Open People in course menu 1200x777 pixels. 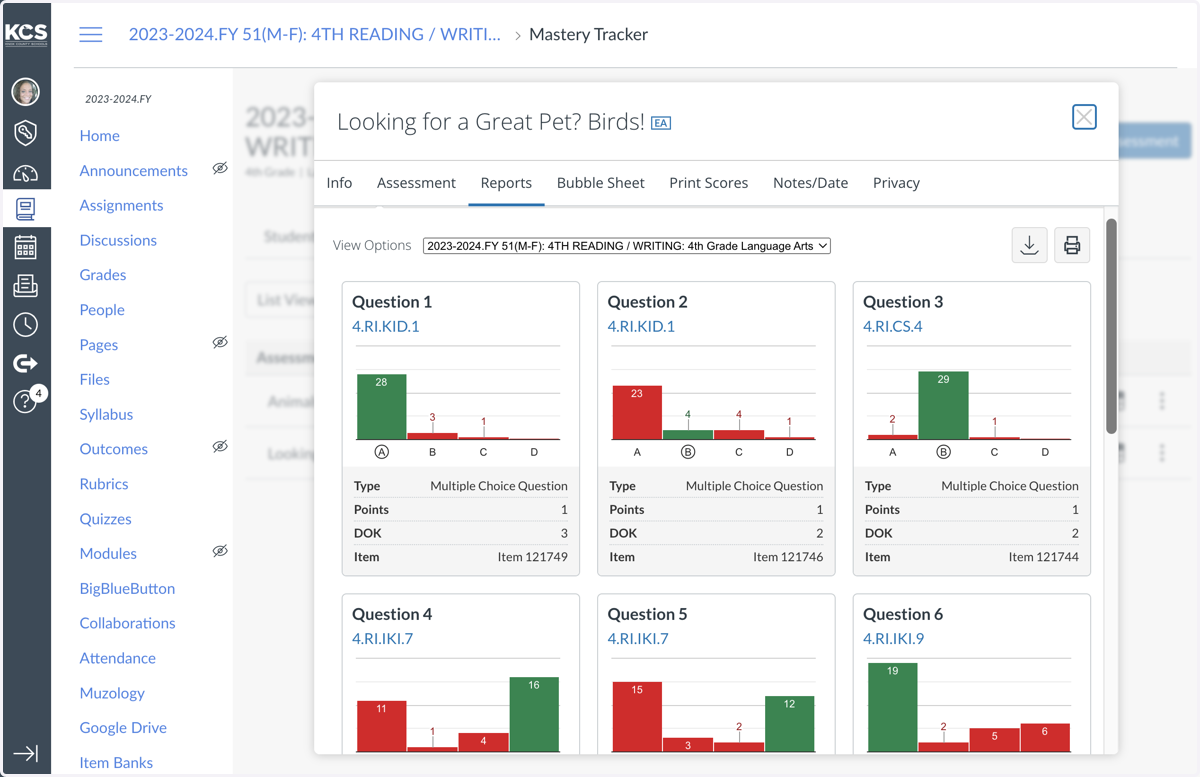click(102, 310)
